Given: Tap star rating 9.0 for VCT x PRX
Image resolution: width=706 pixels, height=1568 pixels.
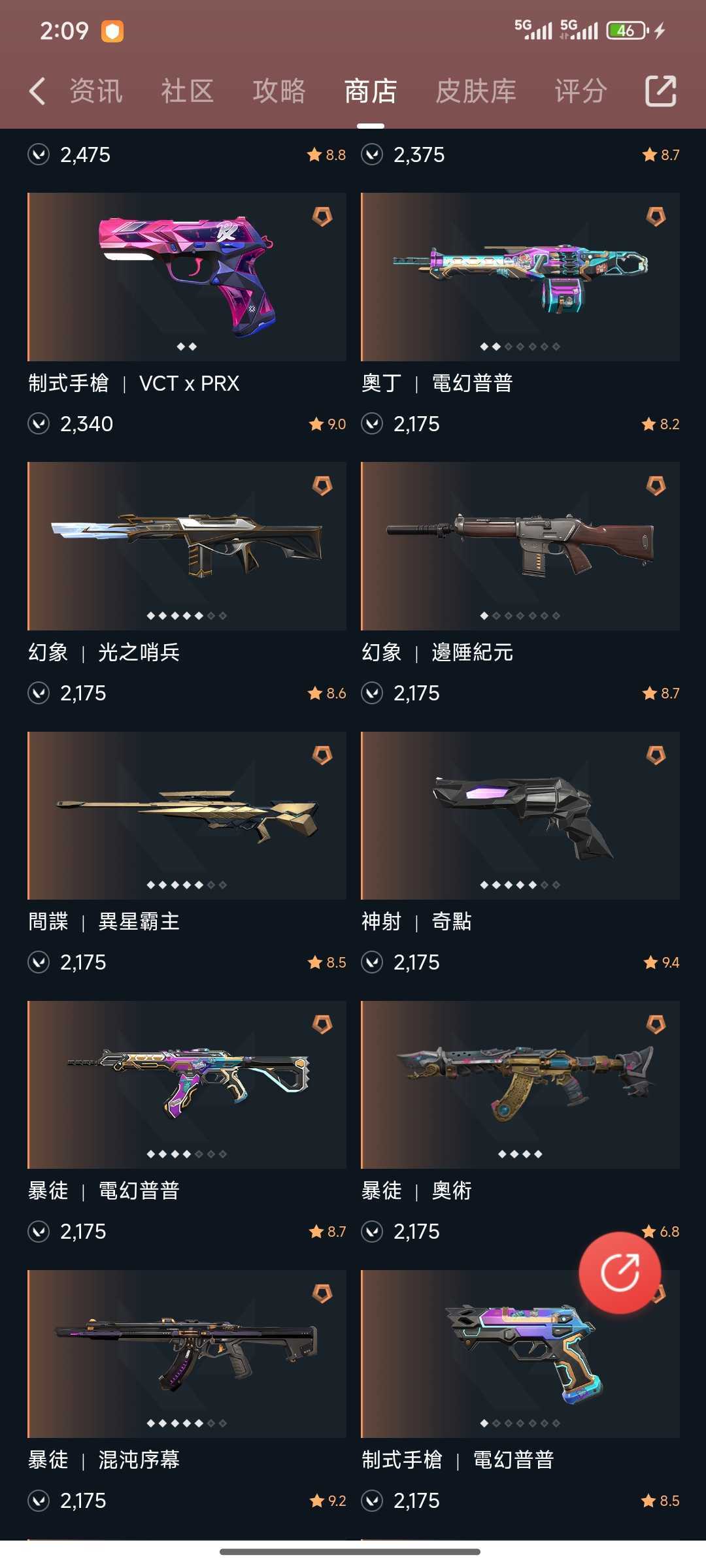Looking at the screenshot, I should (328, 424).
